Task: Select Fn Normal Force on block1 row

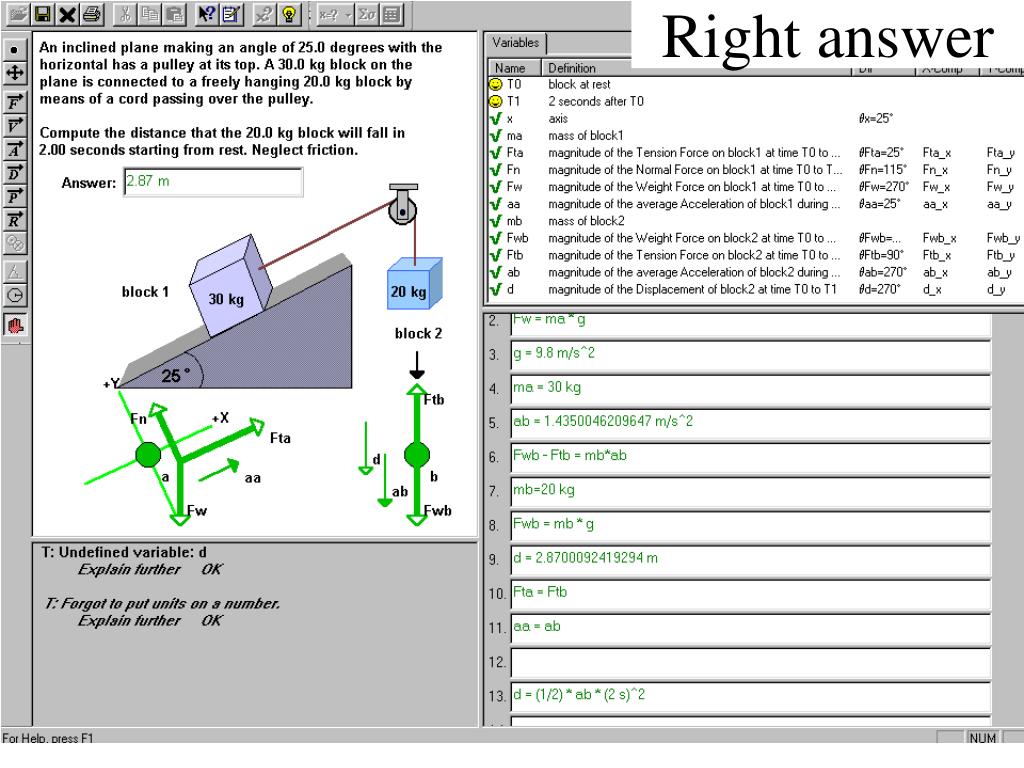Action: pos(754,170)
